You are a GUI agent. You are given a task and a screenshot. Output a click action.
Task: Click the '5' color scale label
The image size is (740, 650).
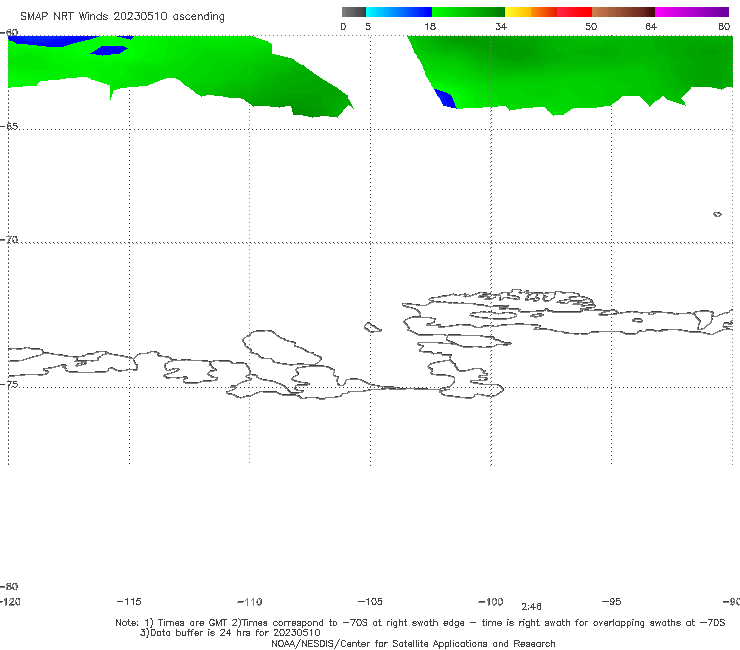[368, 27]
